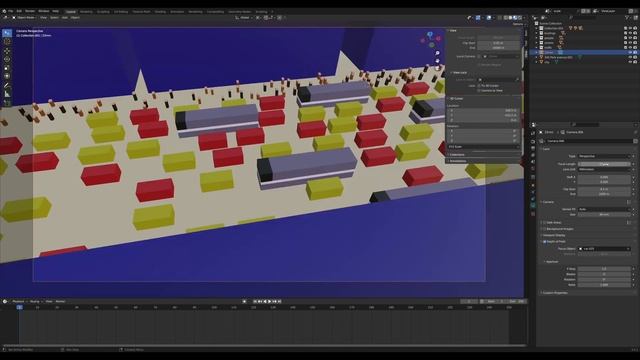Viewport: 640px width, 360px height.
Task: Select the Rotate tool in viewport toolbar
Action: coord(7,59)
